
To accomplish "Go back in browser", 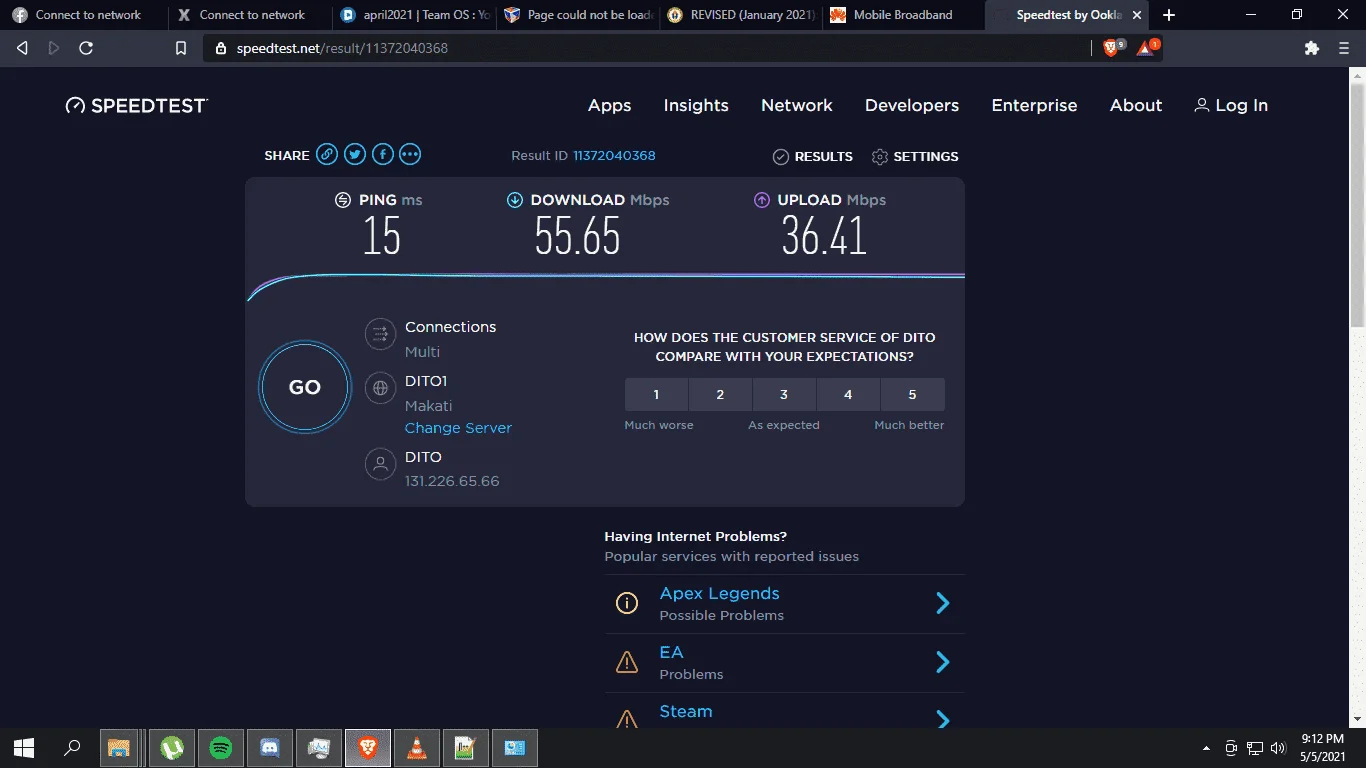I will pos(23,48).
